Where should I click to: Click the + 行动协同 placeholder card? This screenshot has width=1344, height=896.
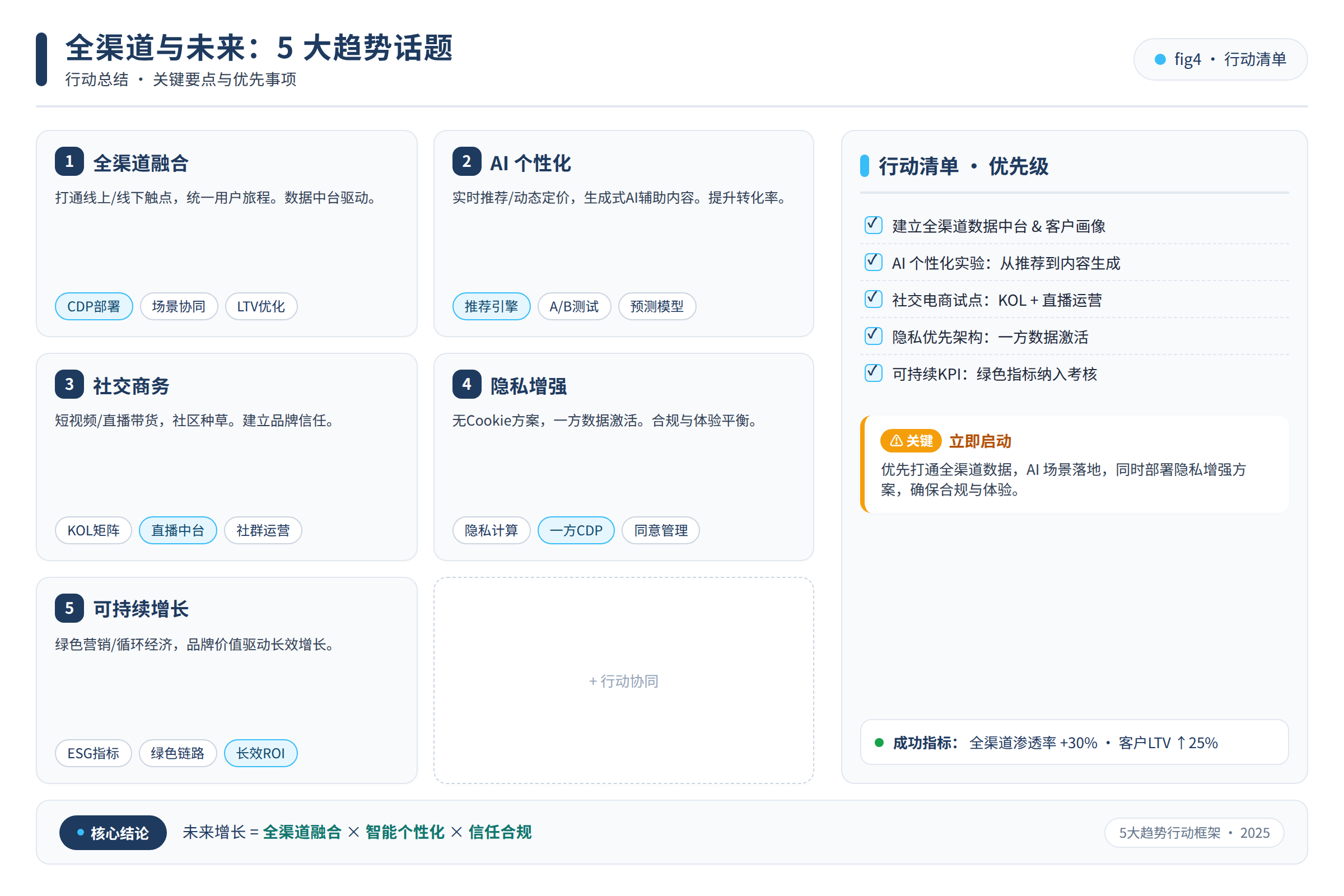pyautogui.click(x=623, y=680)
